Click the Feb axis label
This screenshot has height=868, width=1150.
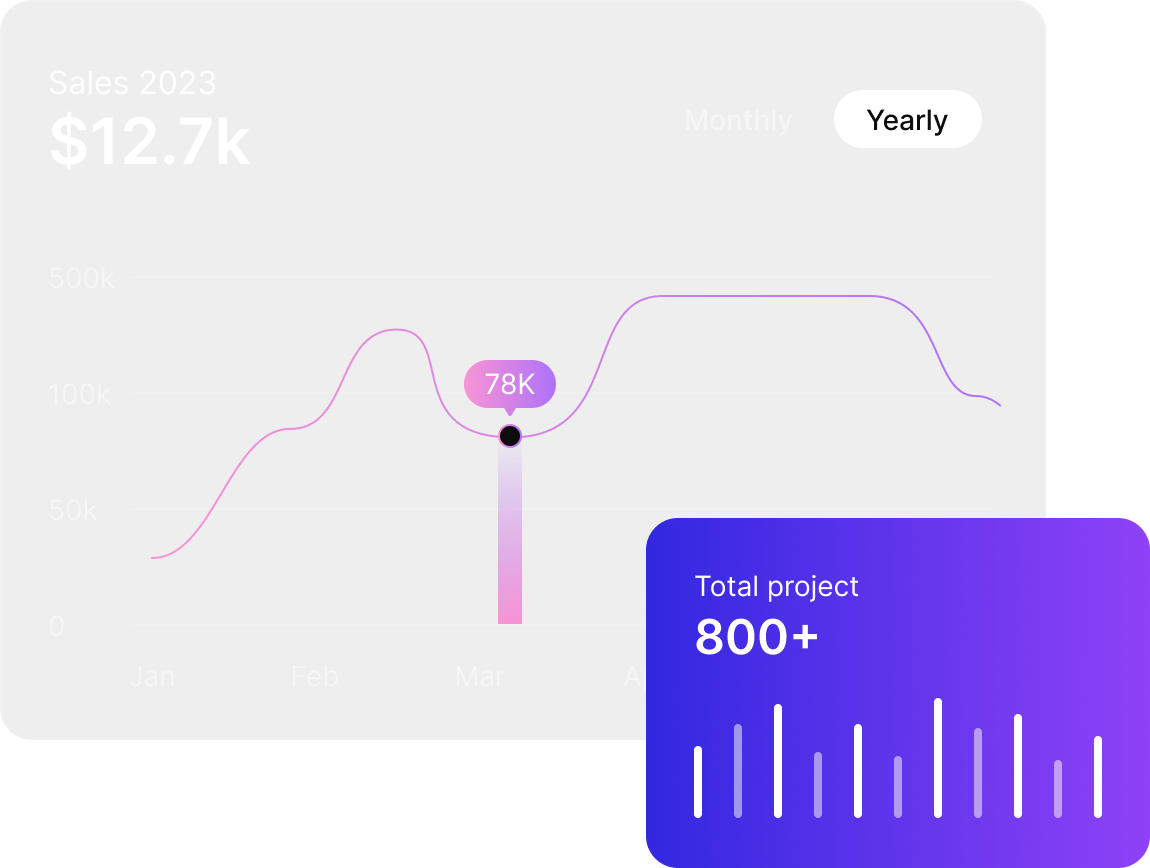click(x=315, y=676)
